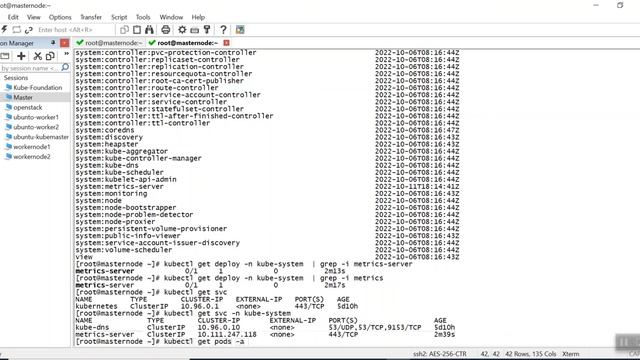The height and width of the screenshot is (360, 640).
Task: Open the Tools menu
Action: click(x=143, y=17)
